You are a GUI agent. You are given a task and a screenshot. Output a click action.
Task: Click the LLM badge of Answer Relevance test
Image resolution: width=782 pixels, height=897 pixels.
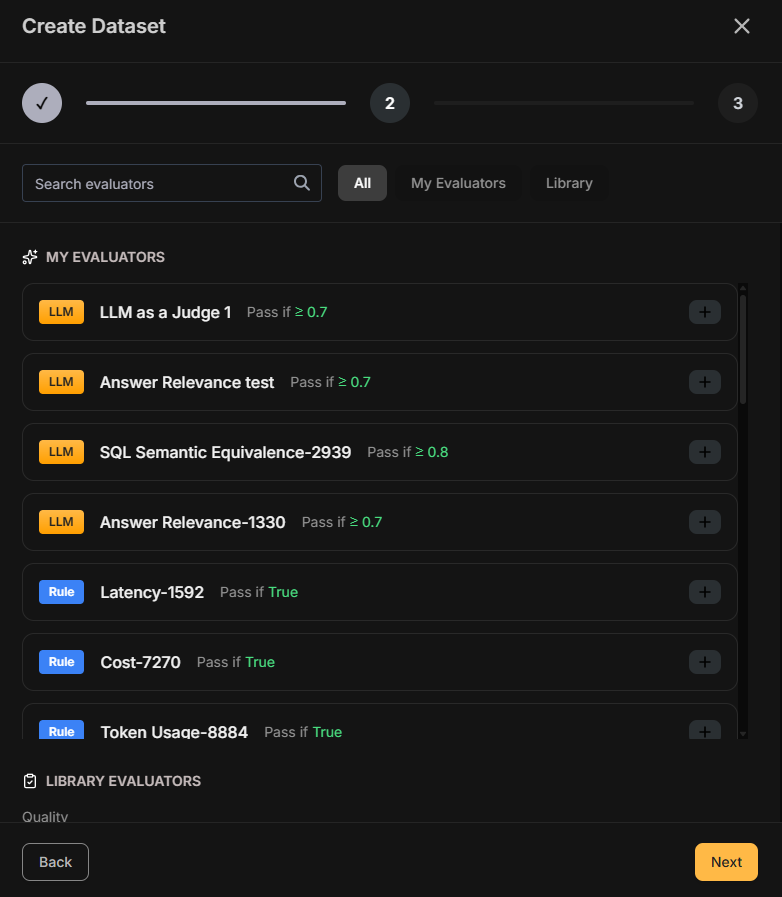coord(61,382)
